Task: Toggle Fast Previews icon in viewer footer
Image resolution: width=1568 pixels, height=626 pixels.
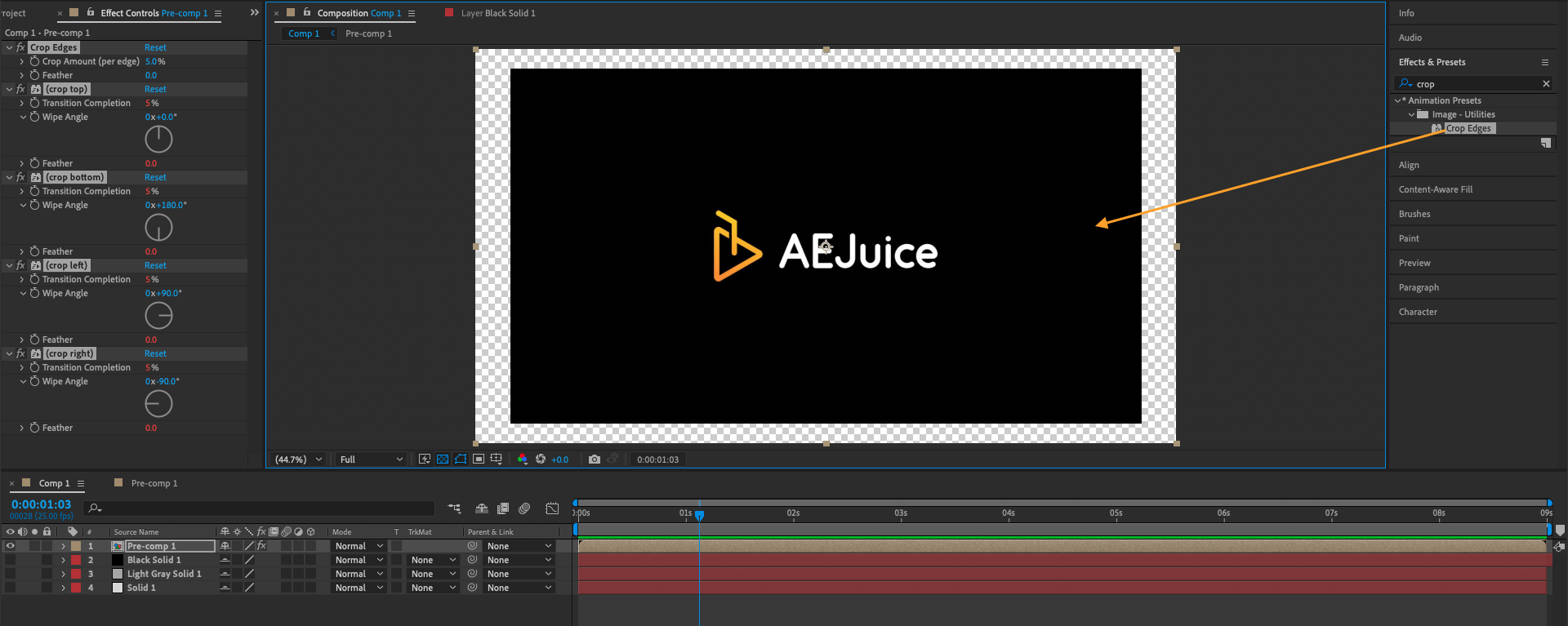Action: (425, 460)
